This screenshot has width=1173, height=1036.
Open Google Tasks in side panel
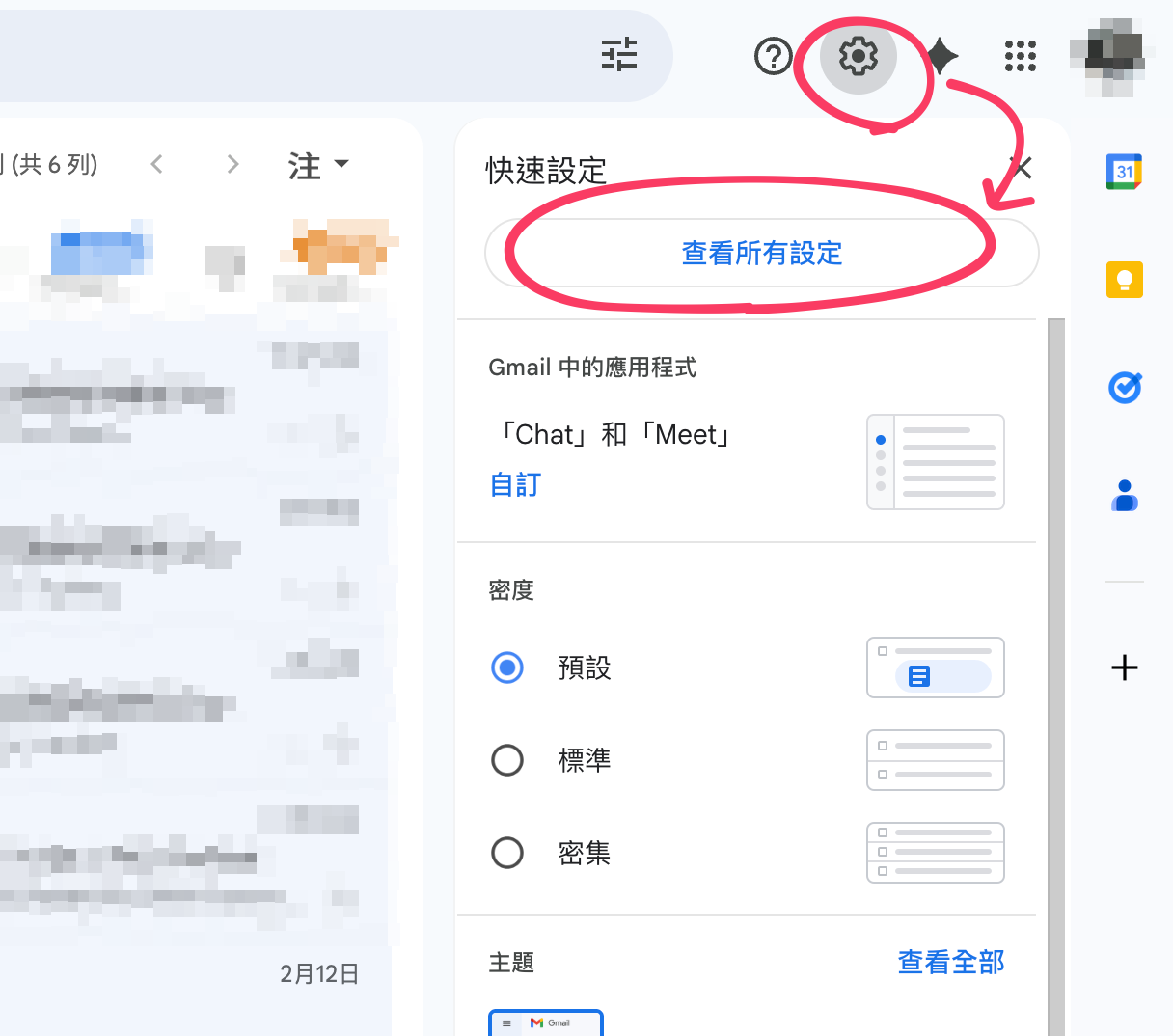tap(1124, 388)
